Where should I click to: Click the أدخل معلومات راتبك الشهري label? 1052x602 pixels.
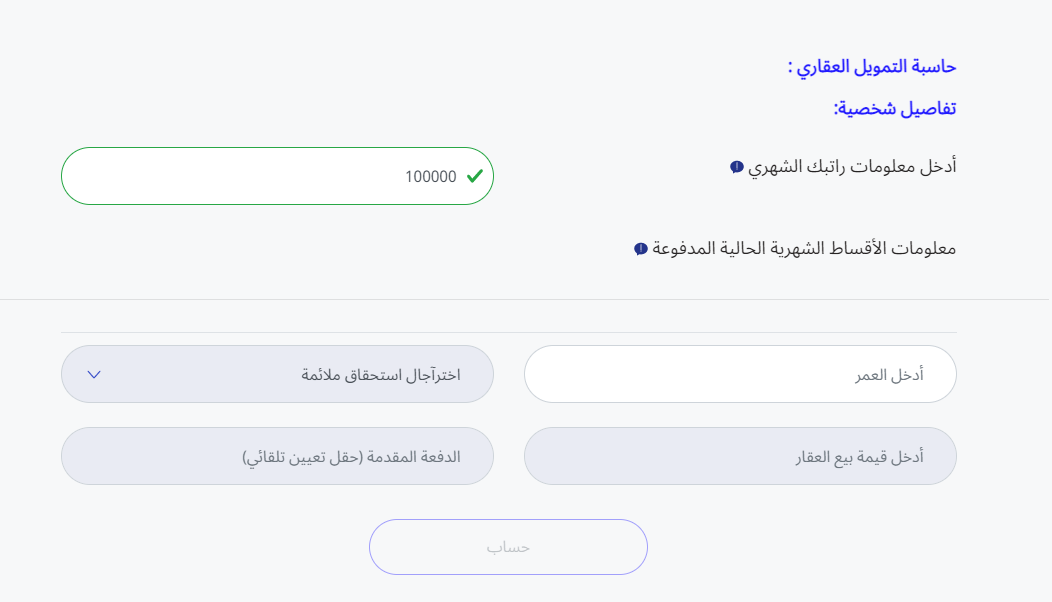[x=852, y=166]
